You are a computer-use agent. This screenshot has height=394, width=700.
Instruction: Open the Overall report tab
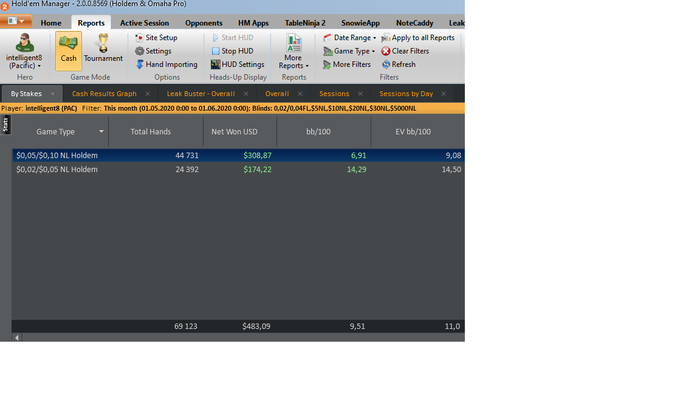(277, 94)
